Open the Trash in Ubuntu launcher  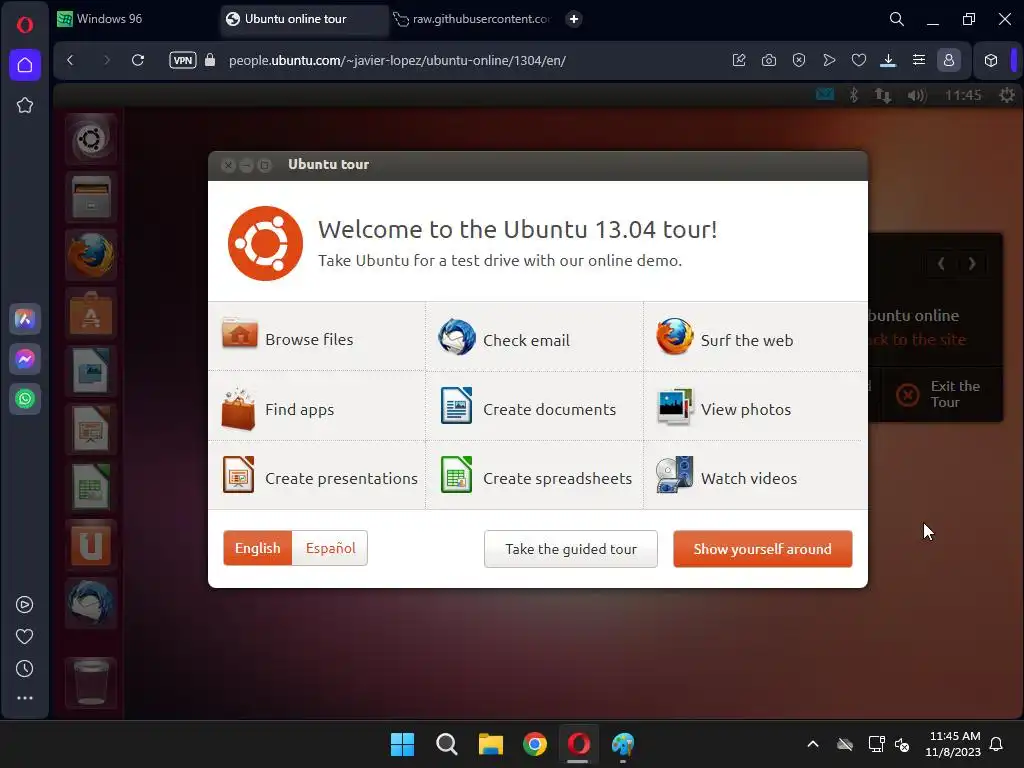coord(91,682)
